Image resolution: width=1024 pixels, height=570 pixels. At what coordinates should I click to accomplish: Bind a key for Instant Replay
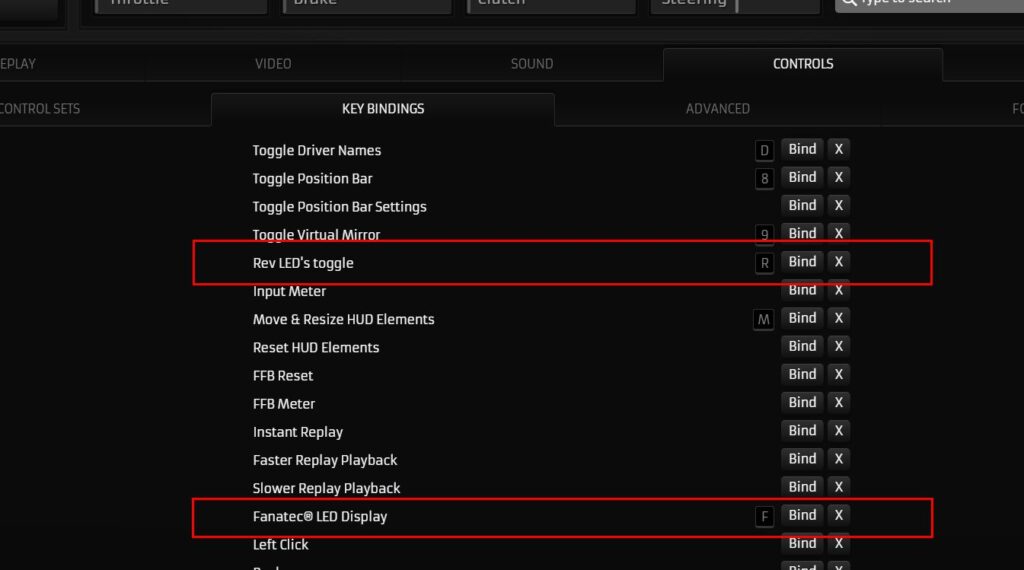tap(802, 431)
